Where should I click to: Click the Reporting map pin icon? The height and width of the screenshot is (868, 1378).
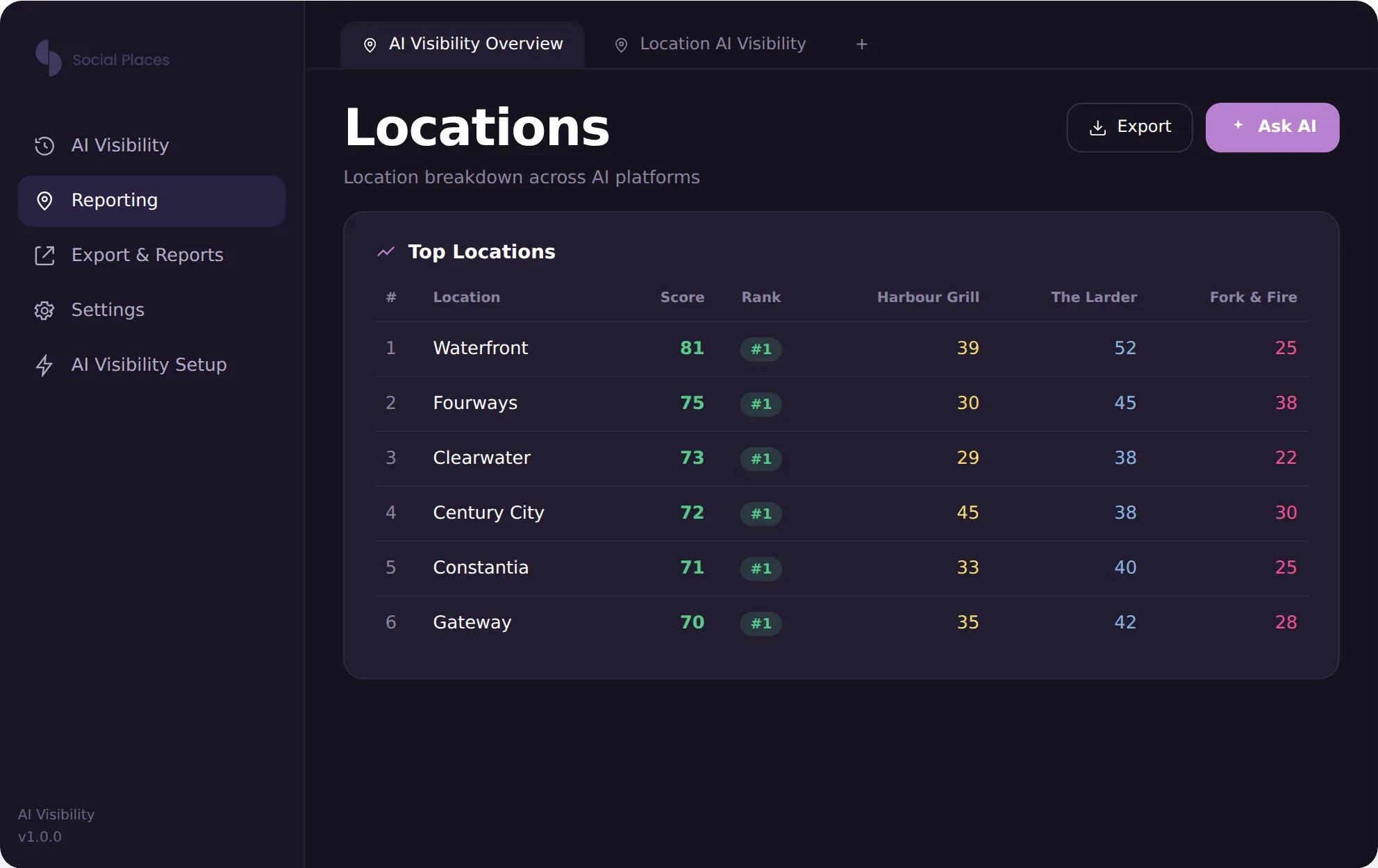(44, 201)
